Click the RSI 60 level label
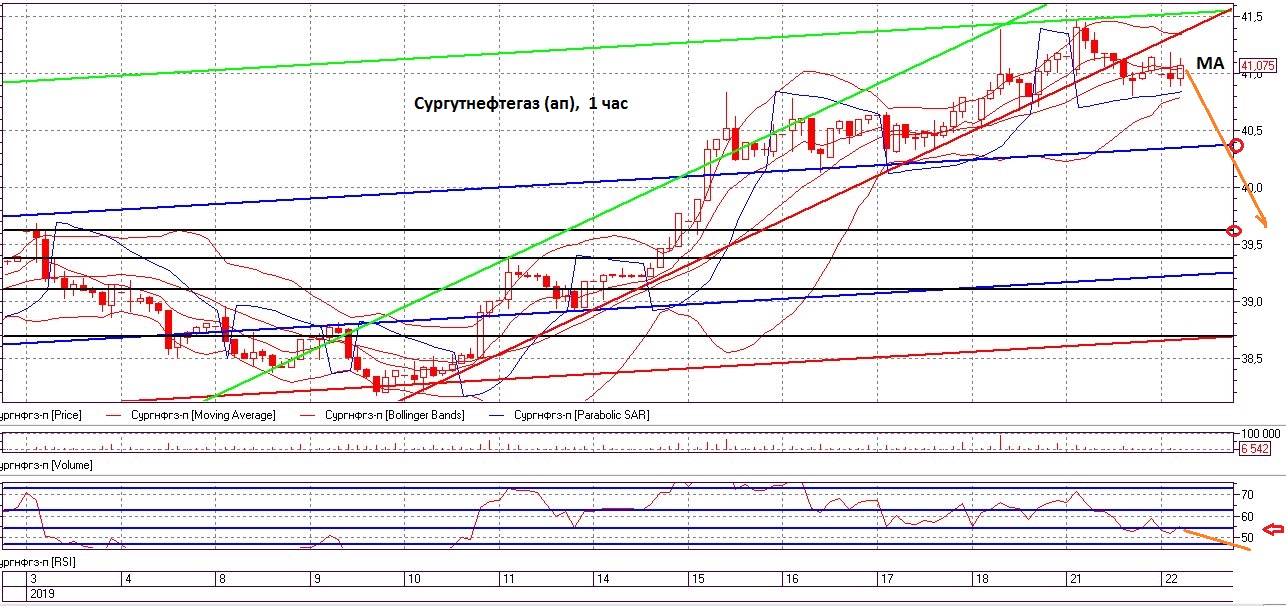This screenshot has width=1286, height=606. [1247, 516]
